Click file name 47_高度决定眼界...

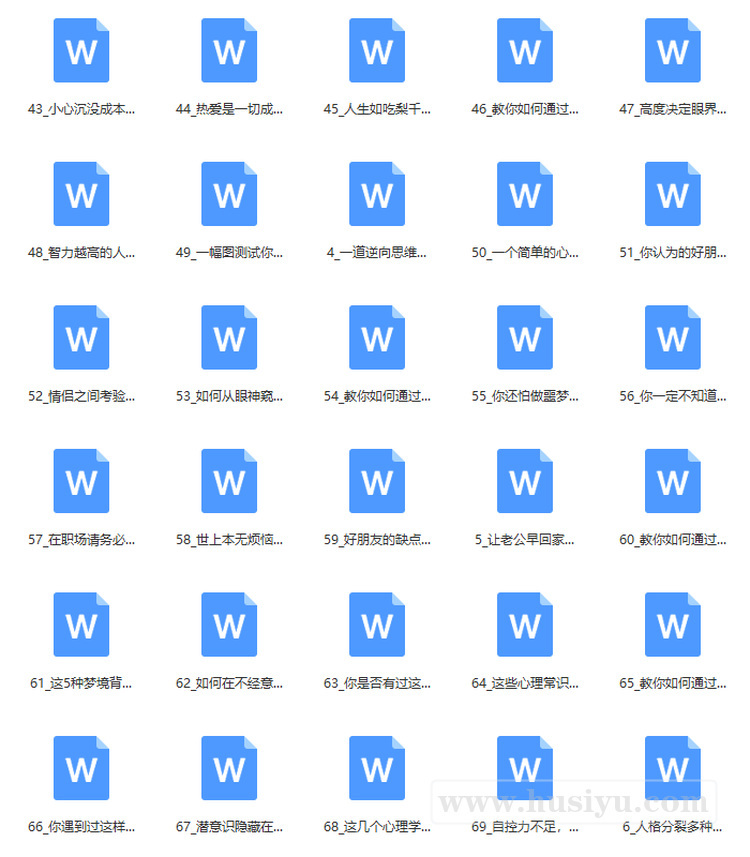click(673, 109)
